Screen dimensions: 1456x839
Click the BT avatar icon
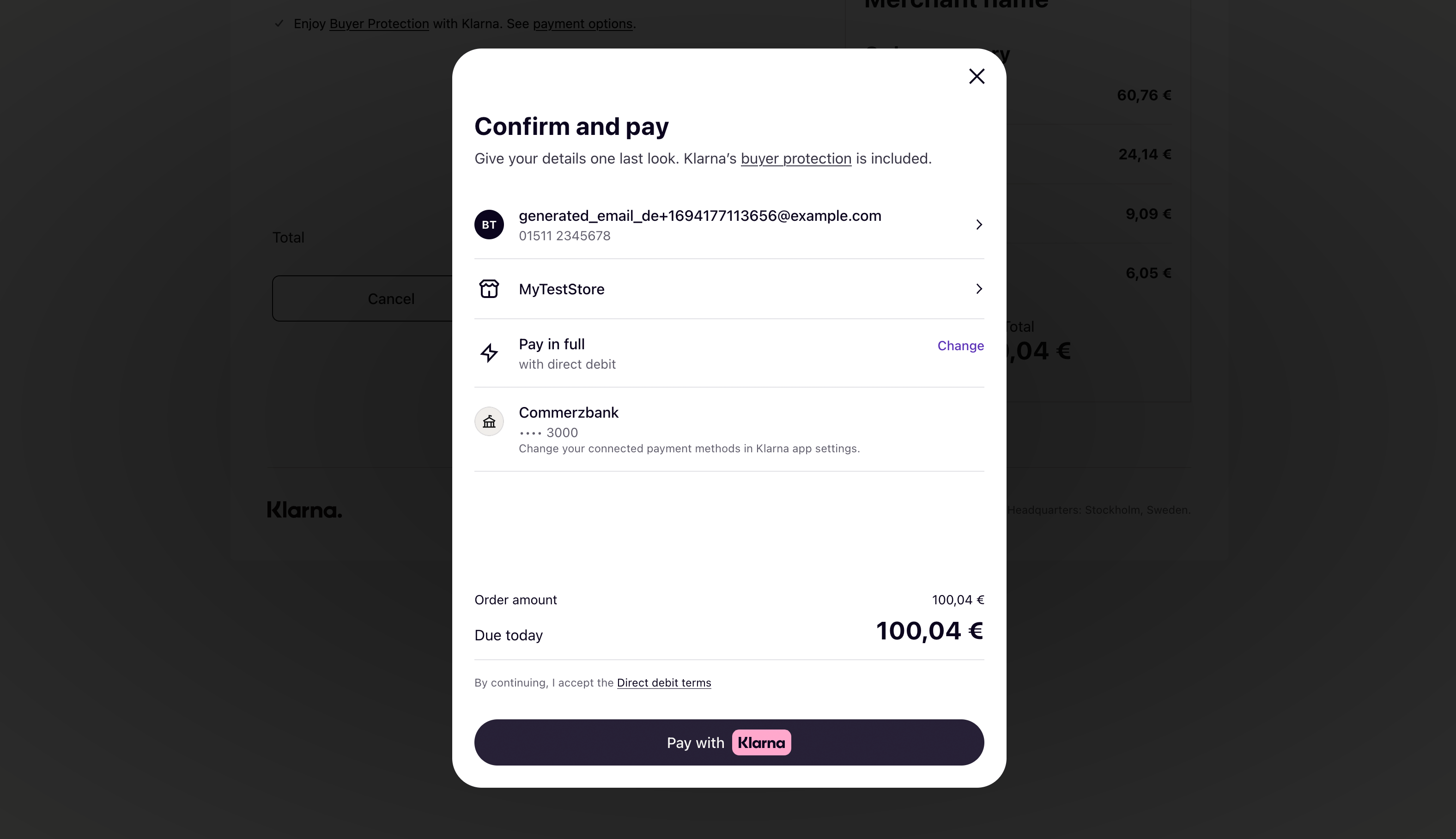[489, 225]
